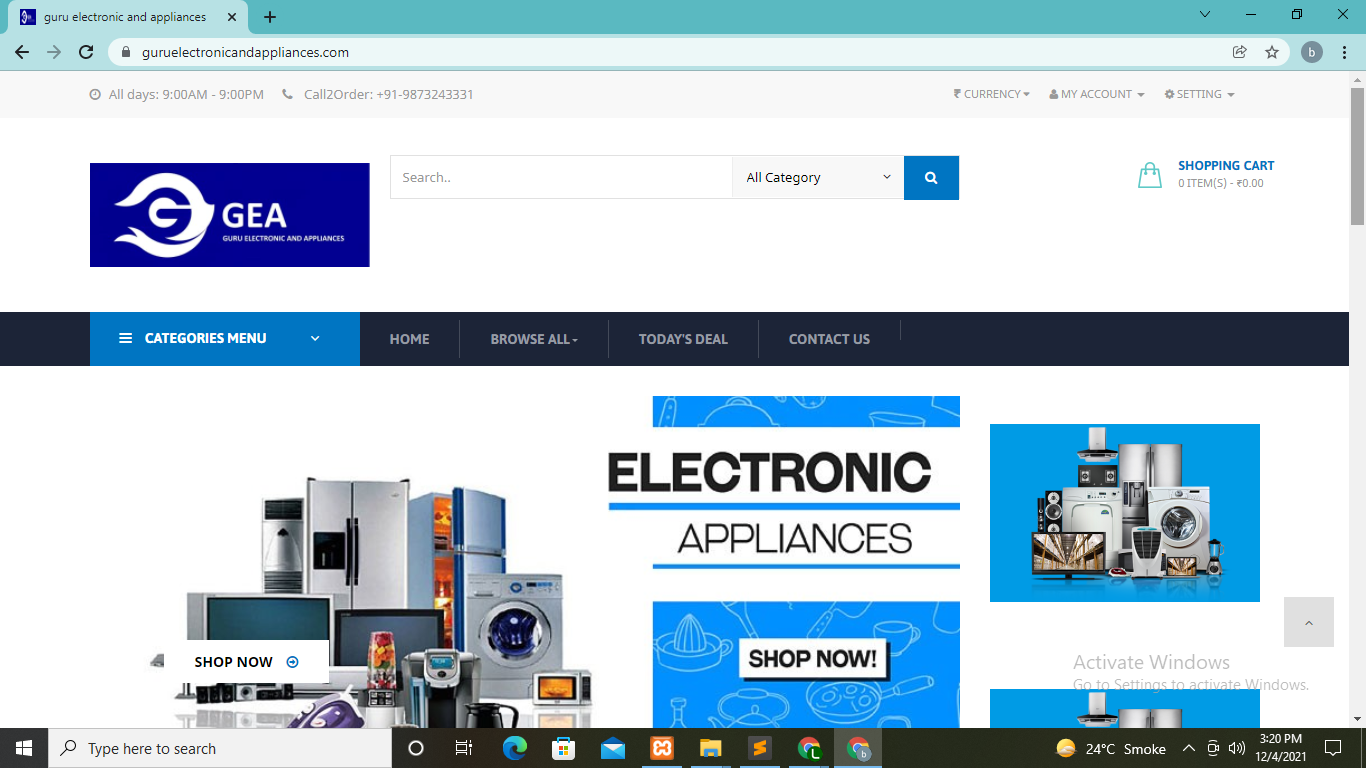Expand the Currency dropdown
This screenshot has height=768, width=1366.
coord(991,94)
